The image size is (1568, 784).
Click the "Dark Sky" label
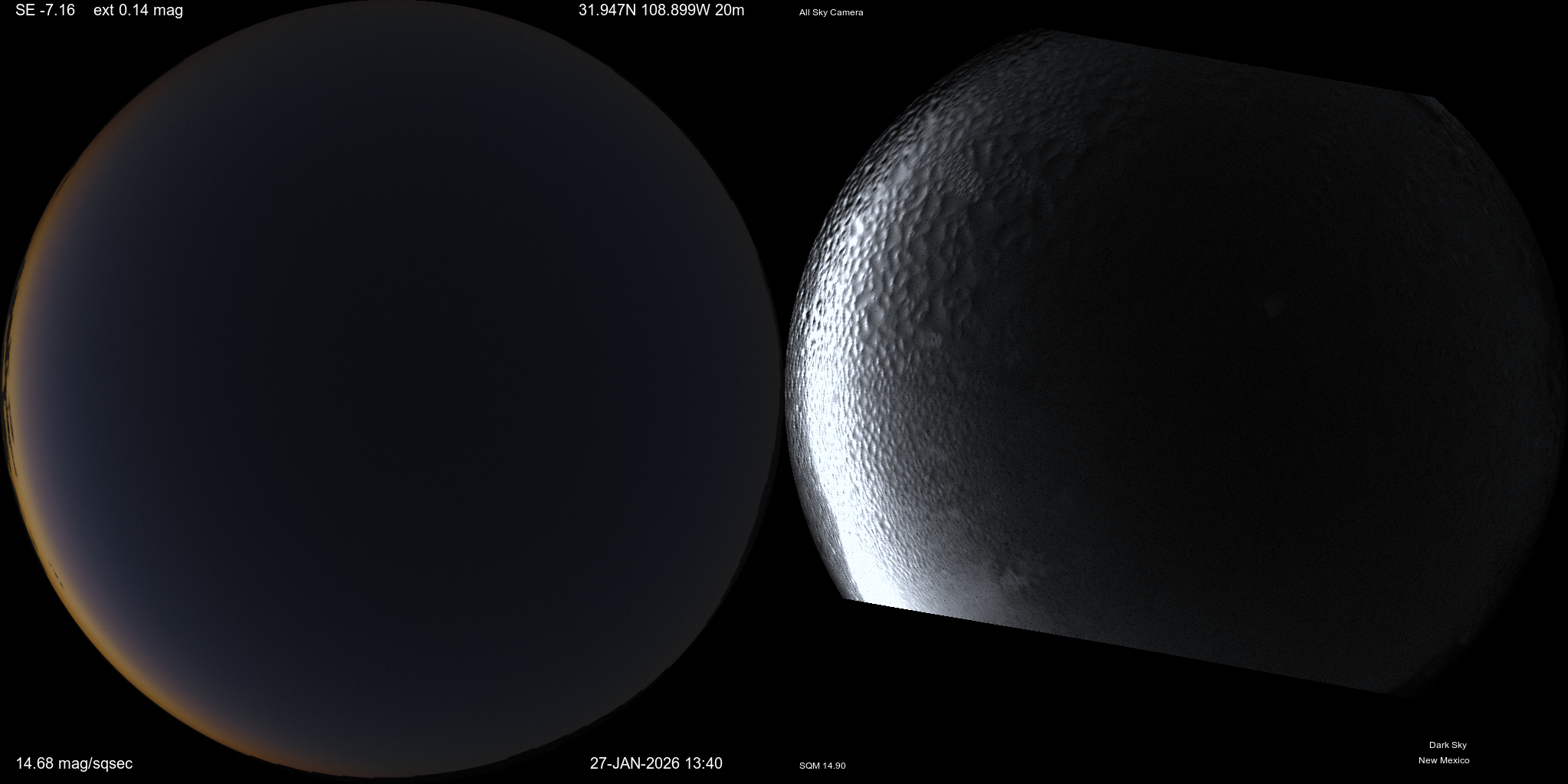tap(1448, 745)
